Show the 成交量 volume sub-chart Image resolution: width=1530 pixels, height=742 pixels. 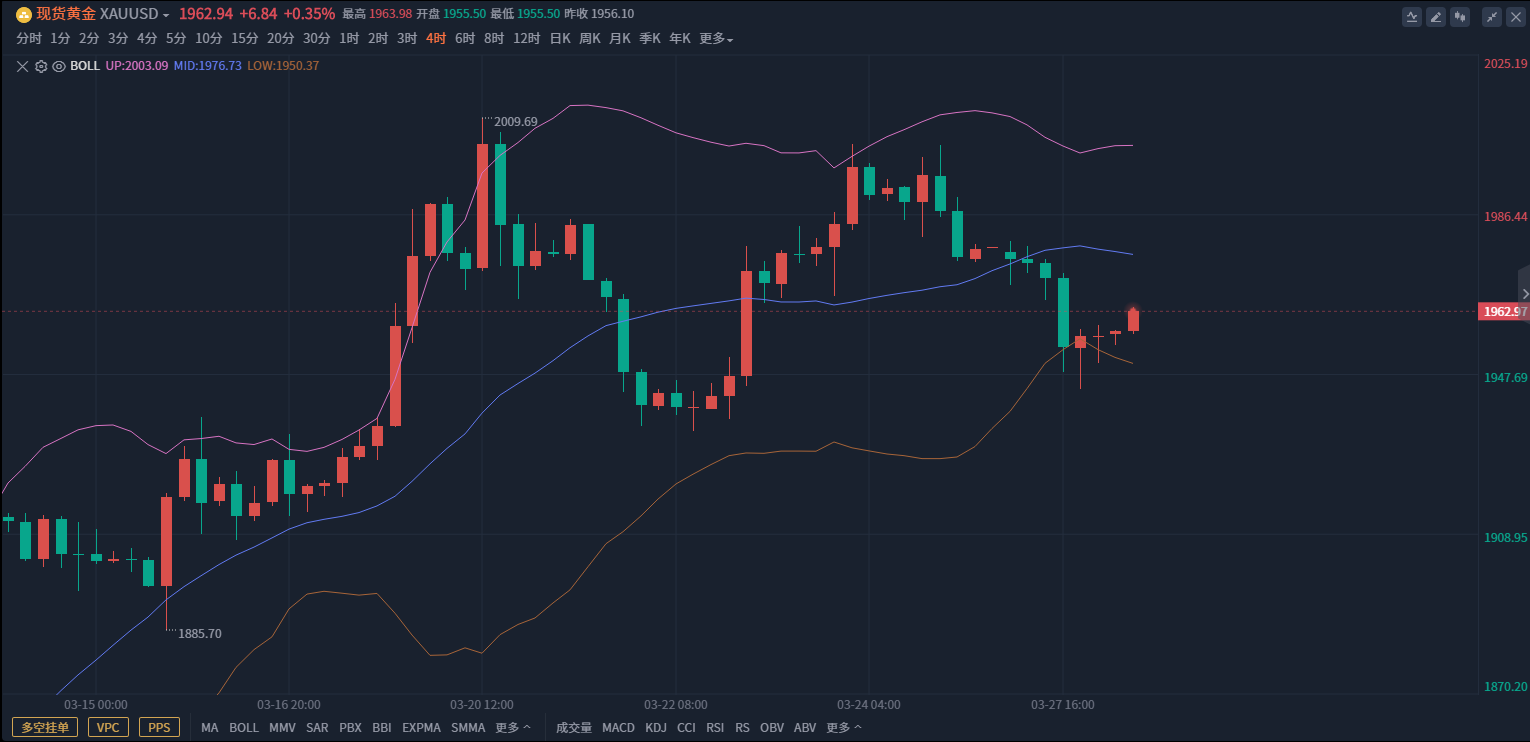tap(574, 728)
